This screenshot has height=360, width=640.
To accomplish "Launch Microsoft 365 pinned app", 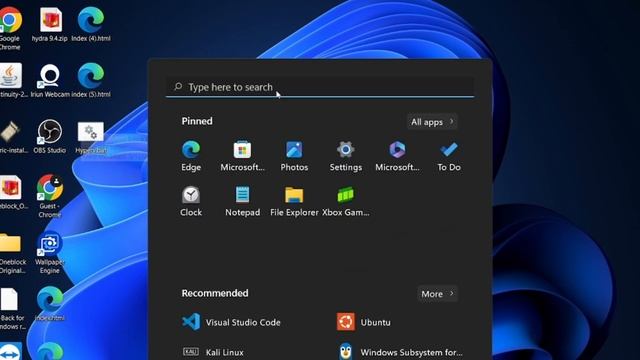I will pyautogui.click(x=397, y=156).
